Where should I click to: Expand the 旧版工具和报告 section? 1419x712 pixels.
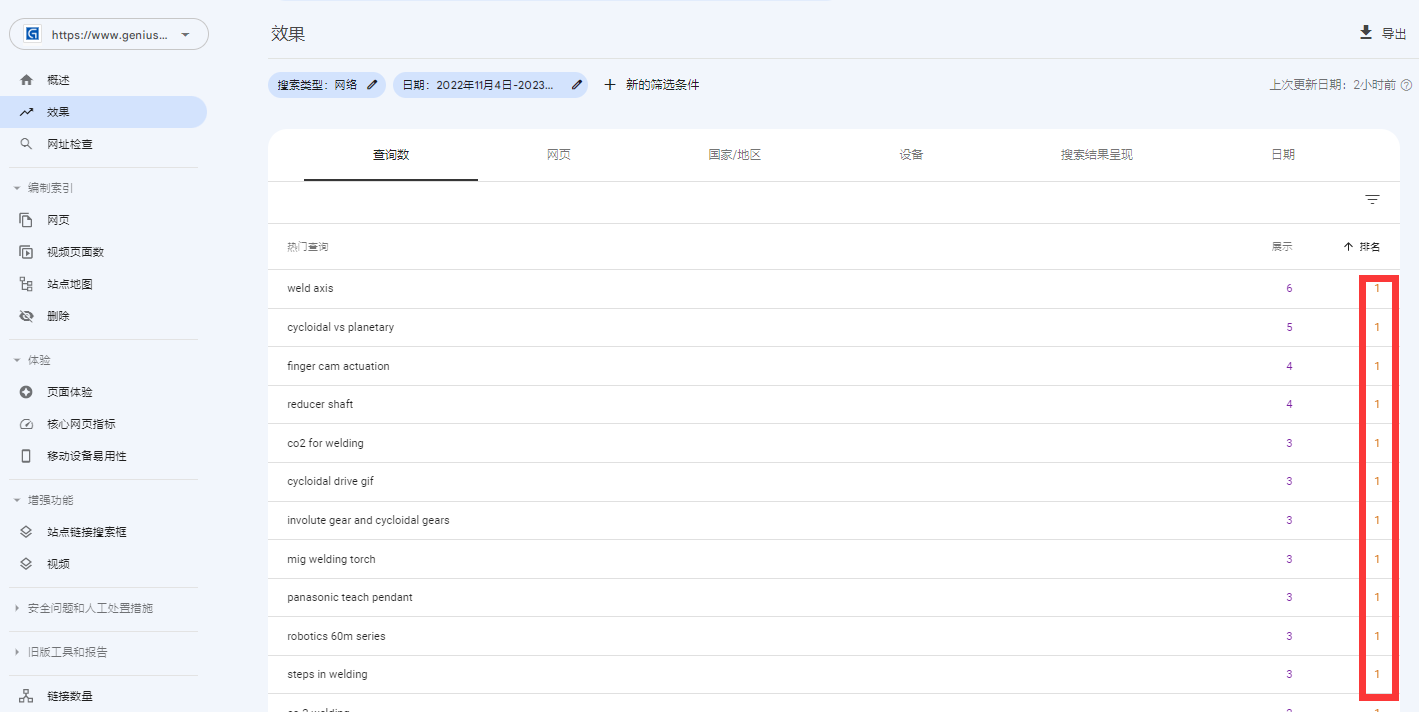16,652
